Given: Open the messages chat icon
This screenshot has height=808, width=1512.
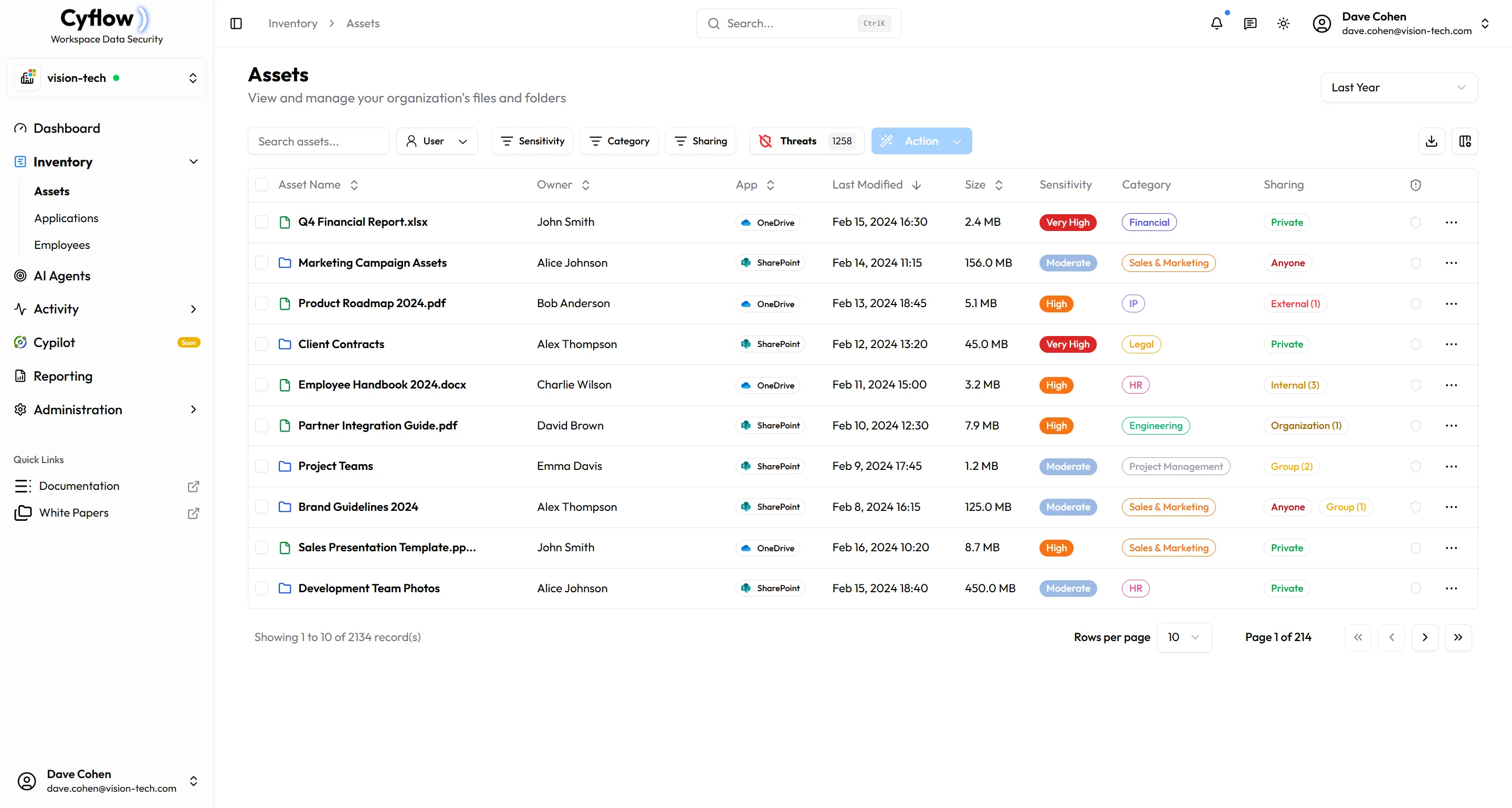Looking at the screenshot, I should click(x=1249, y=24).
